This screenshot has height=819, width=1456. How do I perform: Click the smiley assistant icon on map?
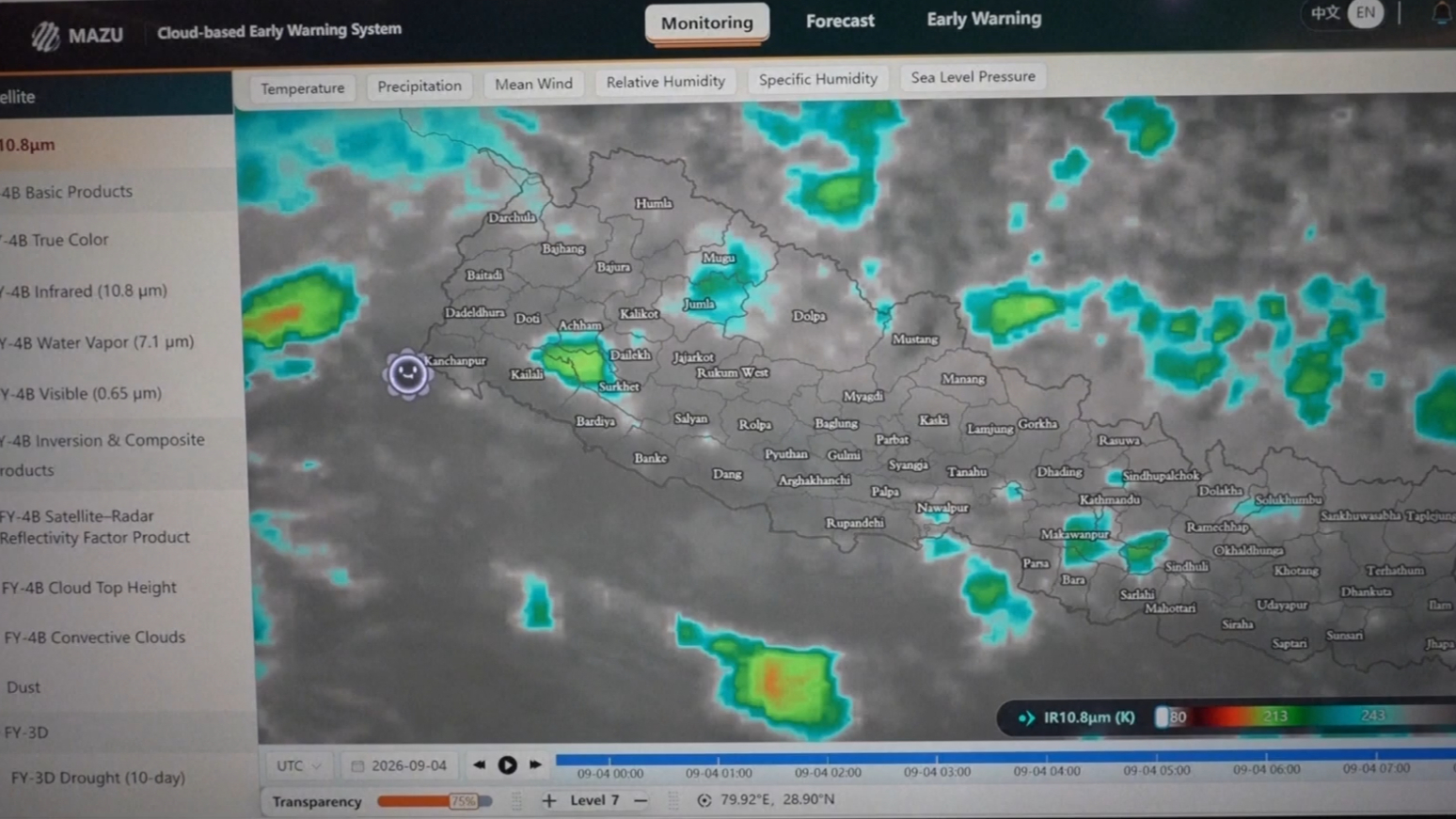[x=407, y=374]
